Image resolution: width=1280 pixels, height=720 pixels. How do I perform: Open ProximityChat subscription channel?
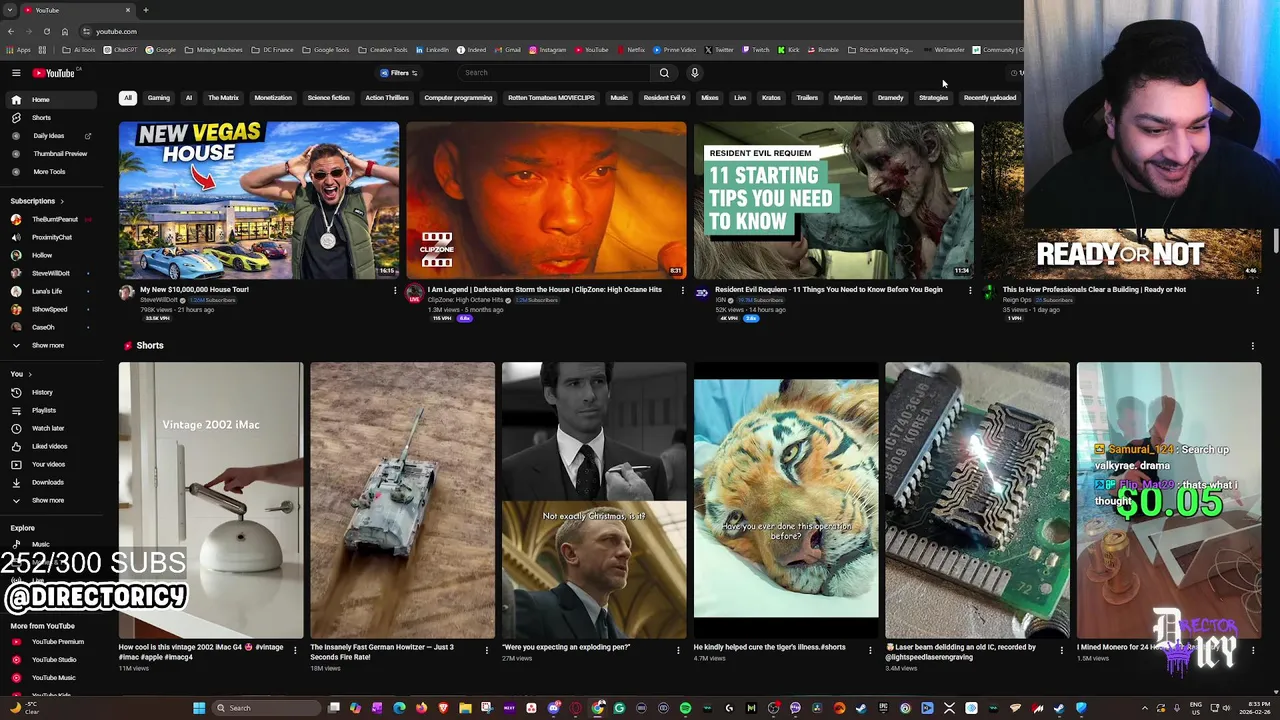[x=50, y=237]
